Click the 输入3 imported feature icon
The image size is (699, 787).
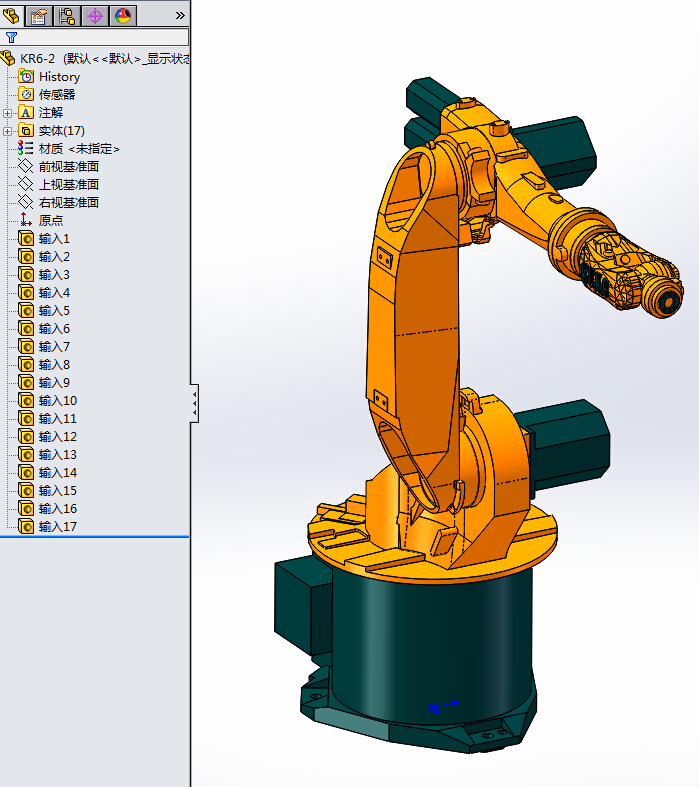(26, 275)
